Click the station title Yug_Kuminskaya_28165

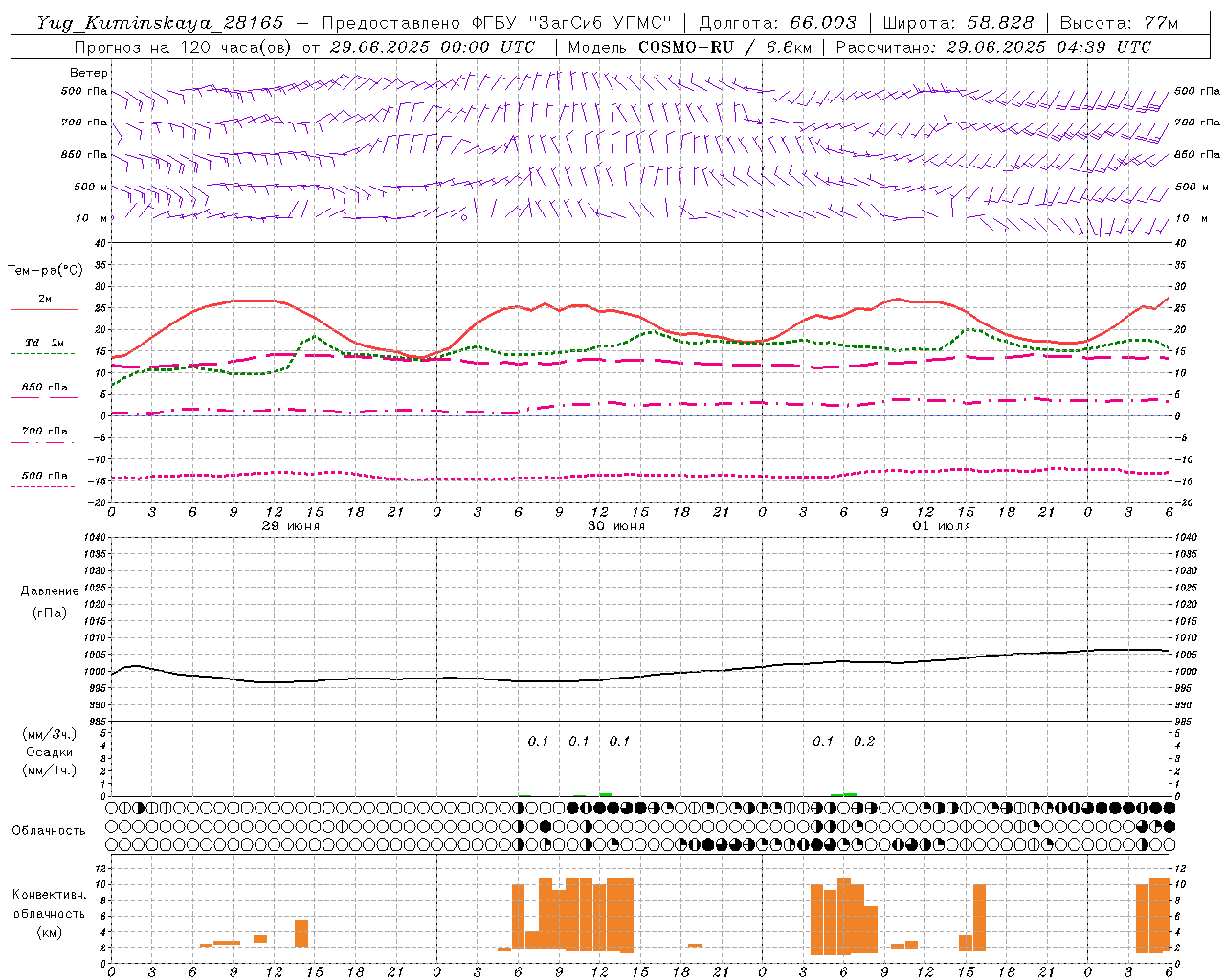160,23
